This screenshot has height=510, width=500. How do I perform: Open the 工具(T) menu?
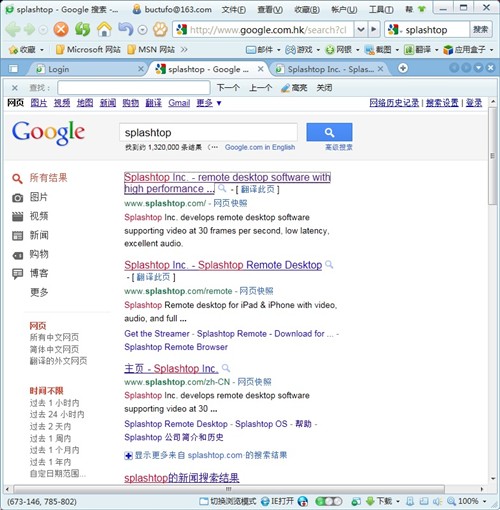(x=381, y=10)
